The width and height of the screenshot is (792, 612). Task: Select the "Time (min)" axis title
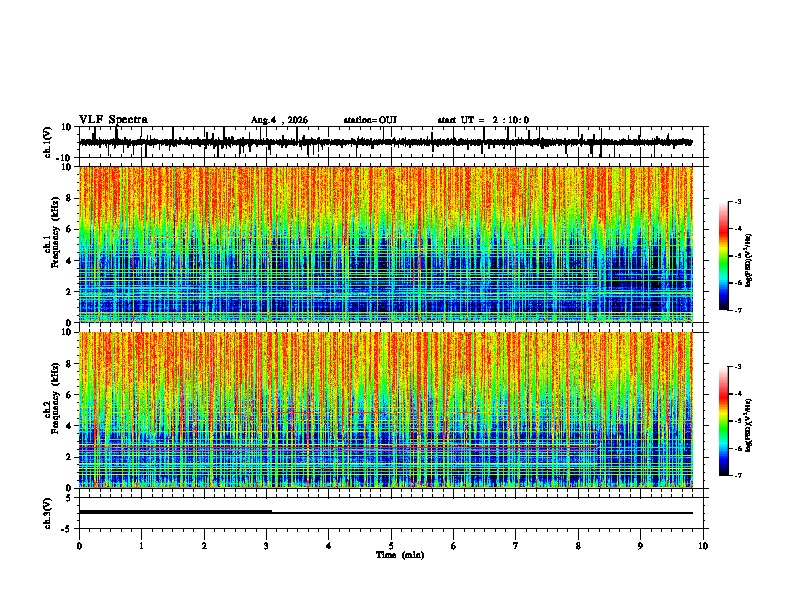(400, 555)
